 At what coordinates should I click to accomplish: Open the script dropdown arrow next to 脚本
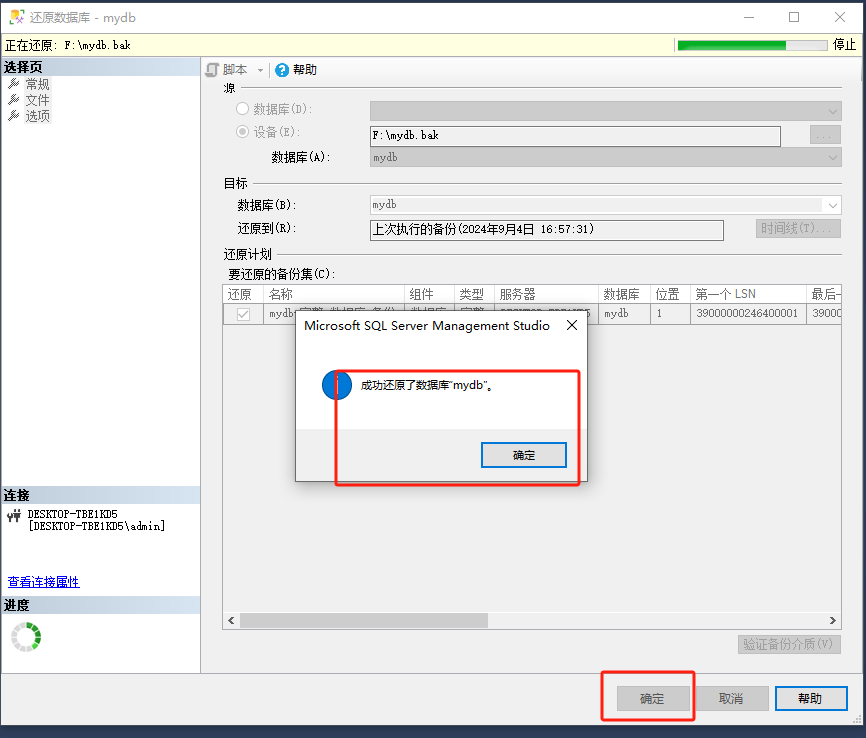pos(260,71)
